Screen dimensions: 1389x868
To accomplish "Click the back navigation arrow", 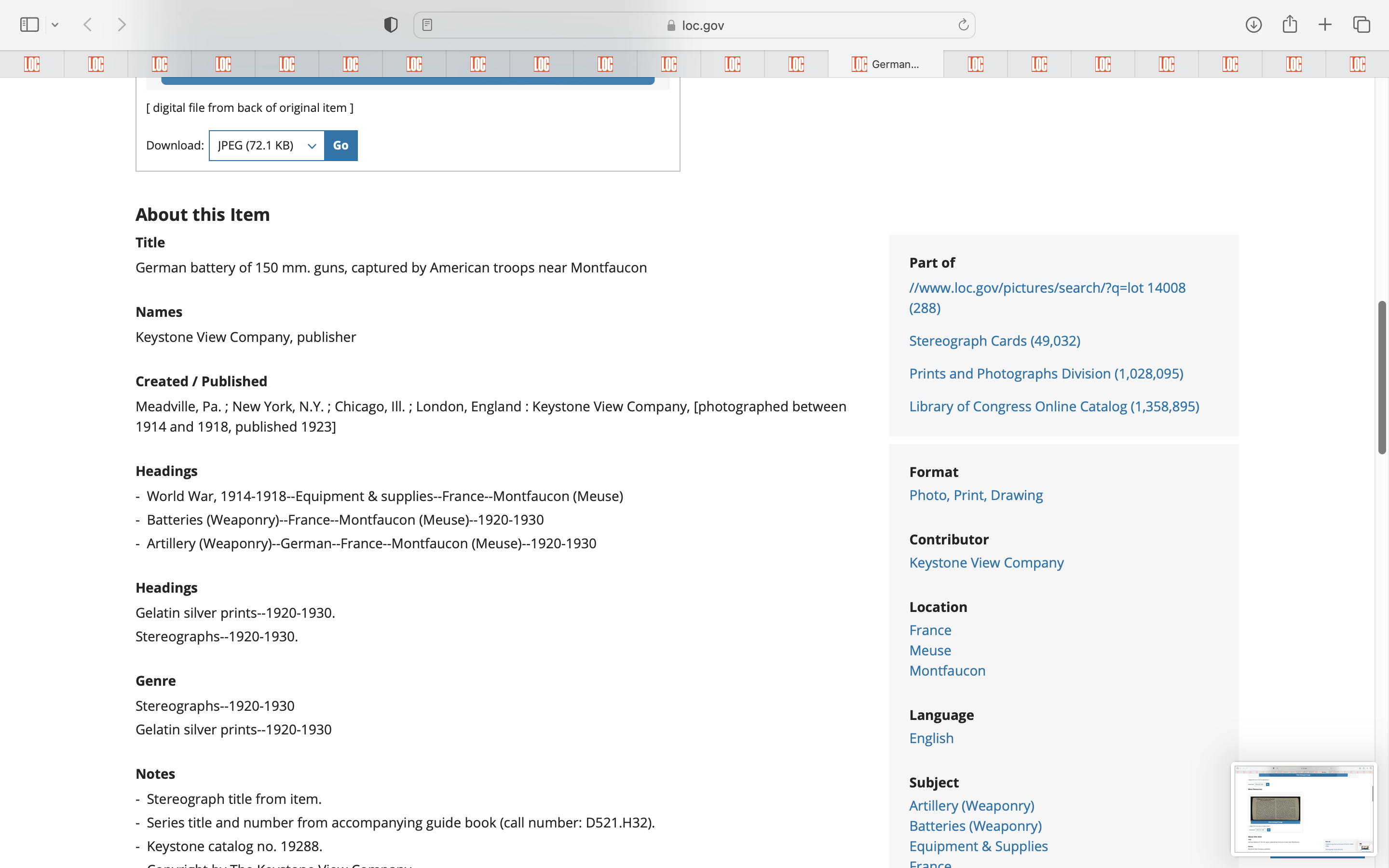I will pyautogui.click(x=88, y=25).
